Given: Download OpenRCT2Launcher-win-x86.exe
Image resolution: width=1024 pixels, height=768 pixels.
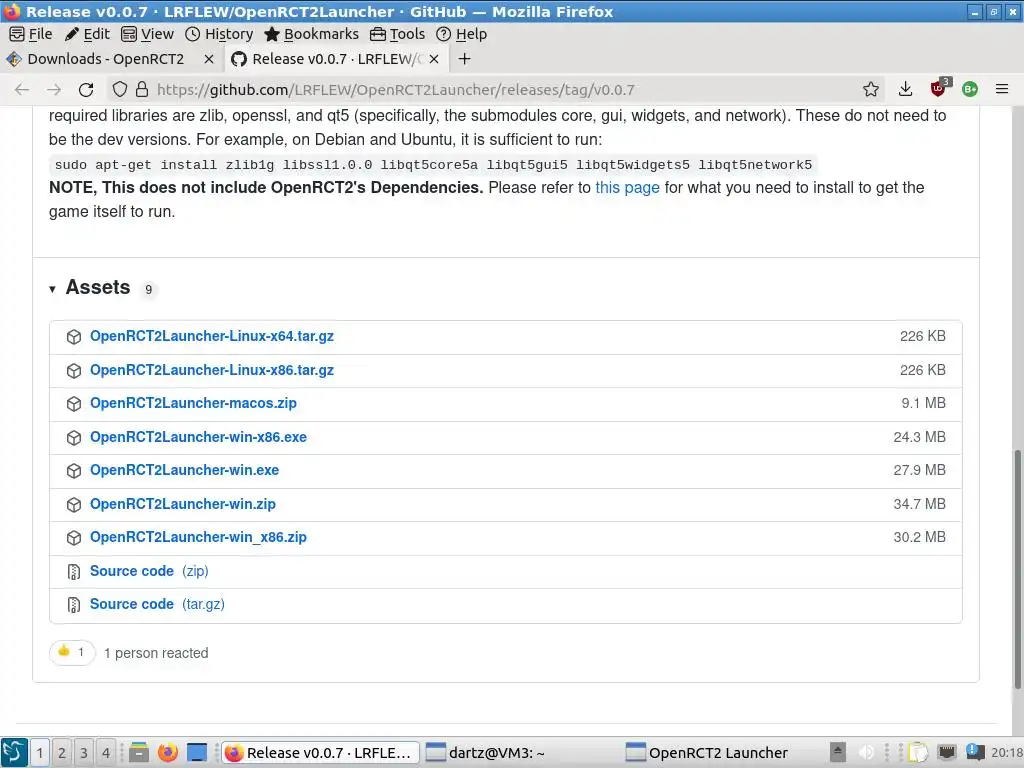Looking at the screenshot, I should 198,438.
